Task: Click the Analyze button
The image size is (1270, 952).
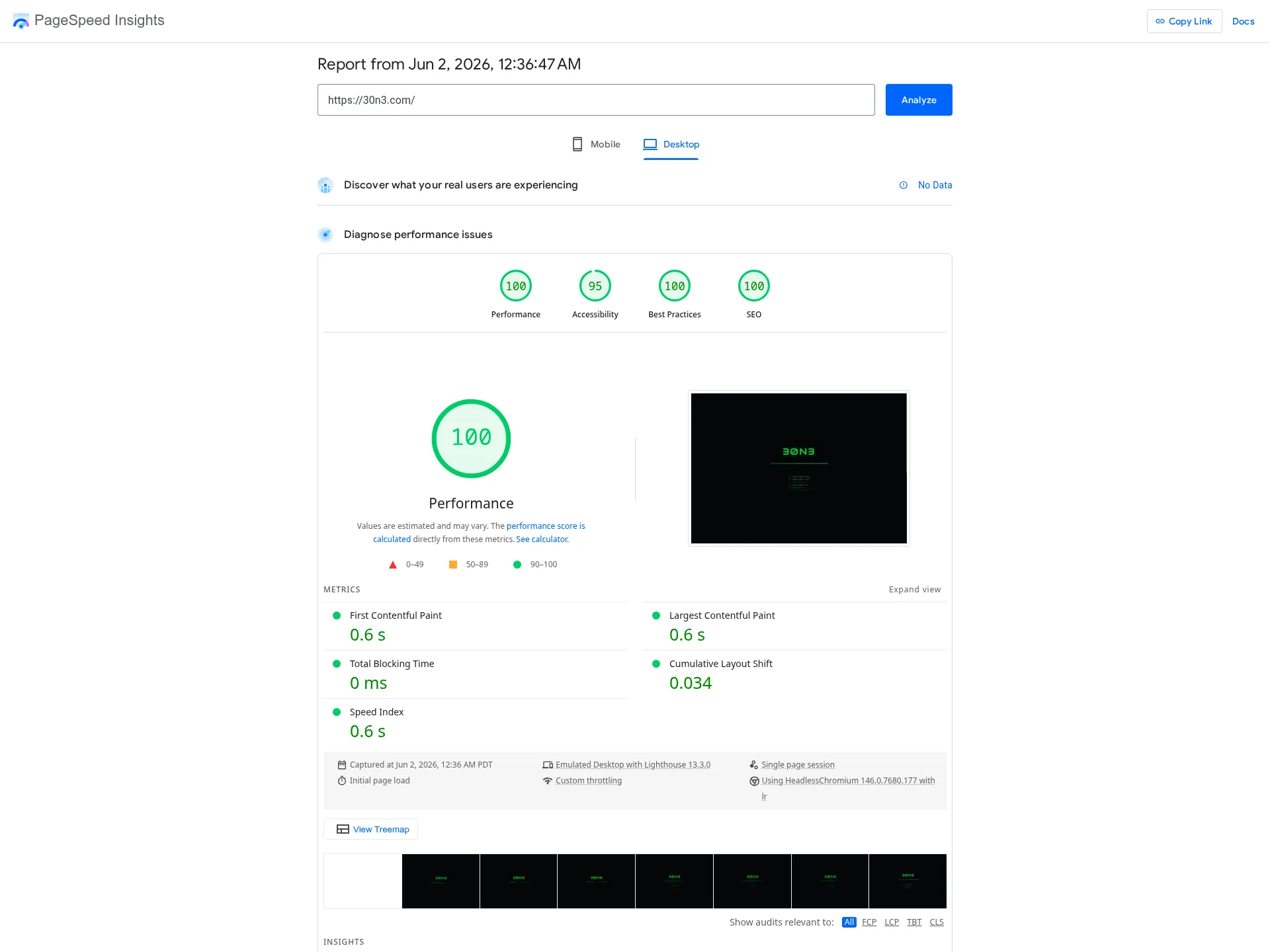Action: click(x=919, y=100)
